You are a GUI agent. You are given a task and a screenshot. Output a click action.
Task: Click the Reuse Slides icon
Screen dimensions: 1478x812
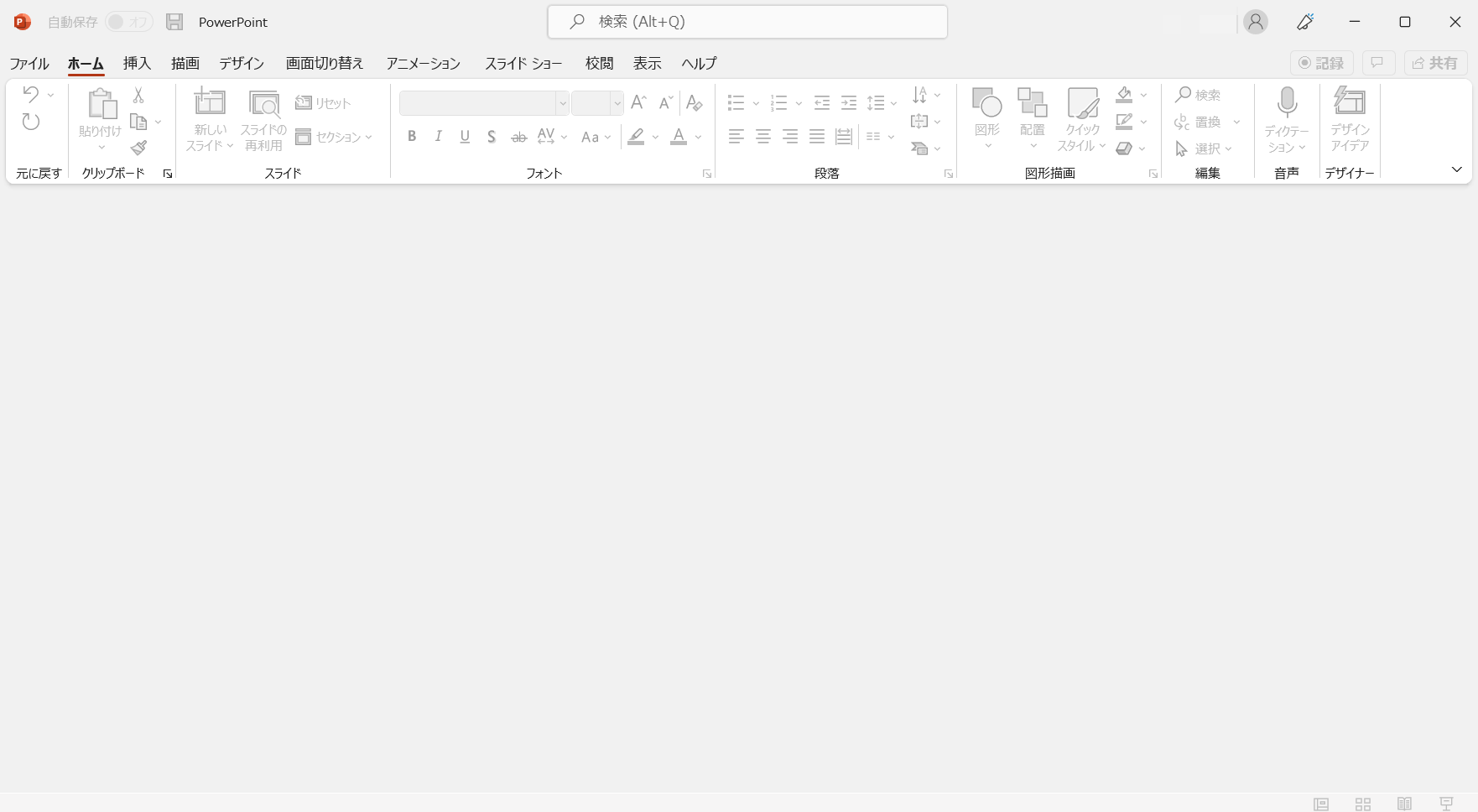264,104
